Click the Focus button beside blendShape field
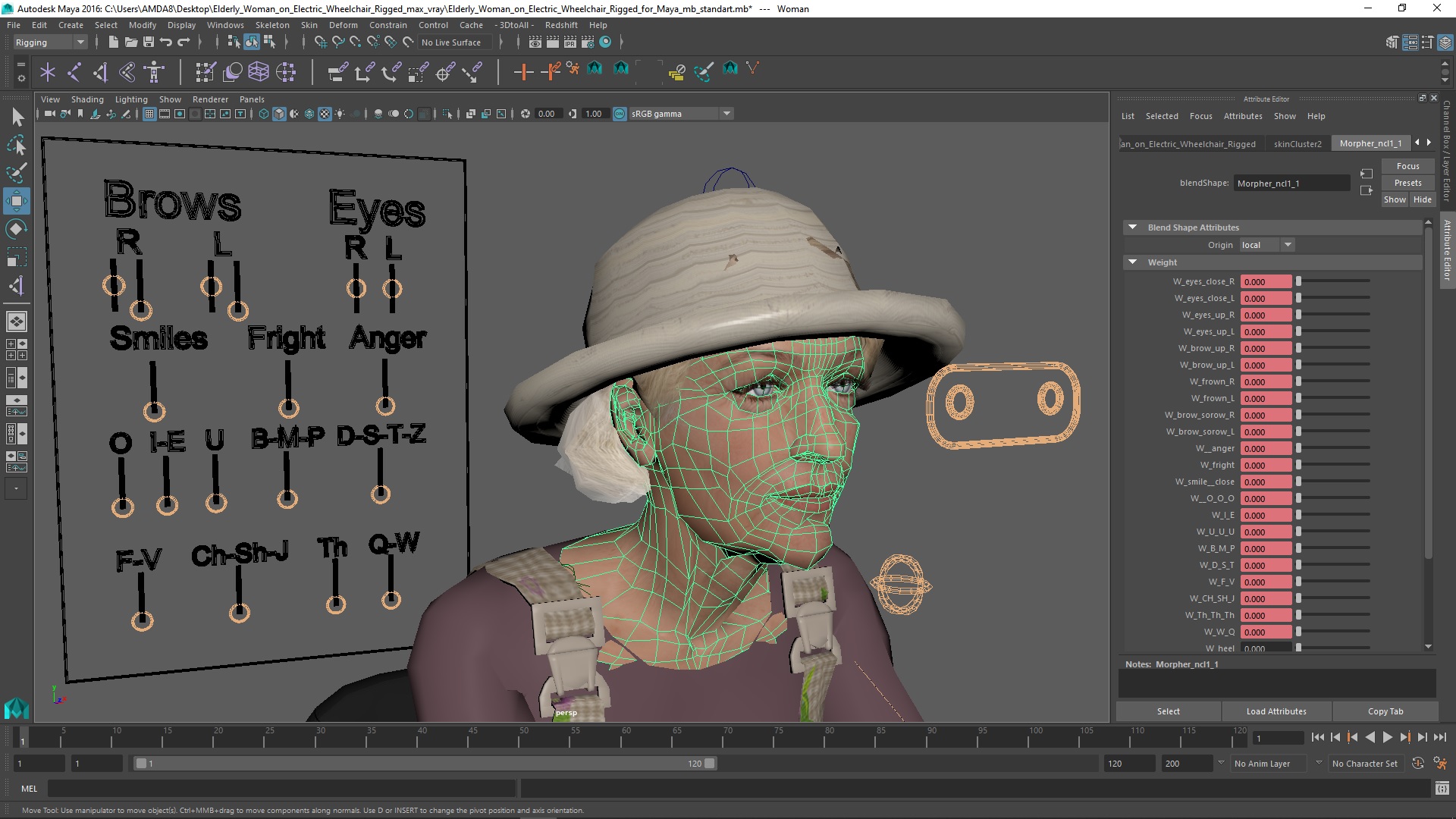Screen dimensions: 1456x819 point(1407,166)
